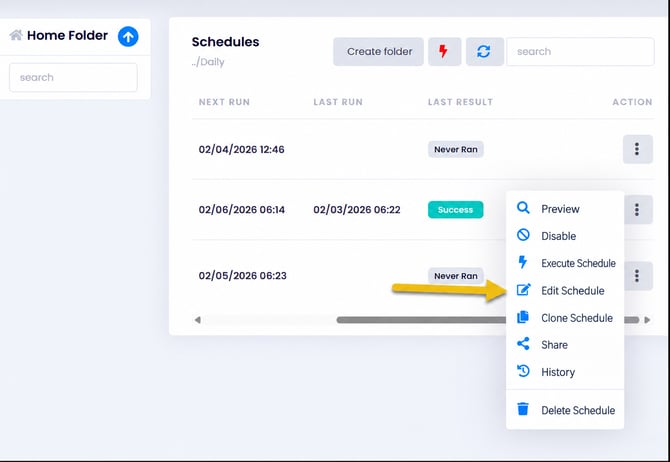Click next run value 02/06/2026 06:14
The image size is (670, 462).
click(x=242, y=210)
